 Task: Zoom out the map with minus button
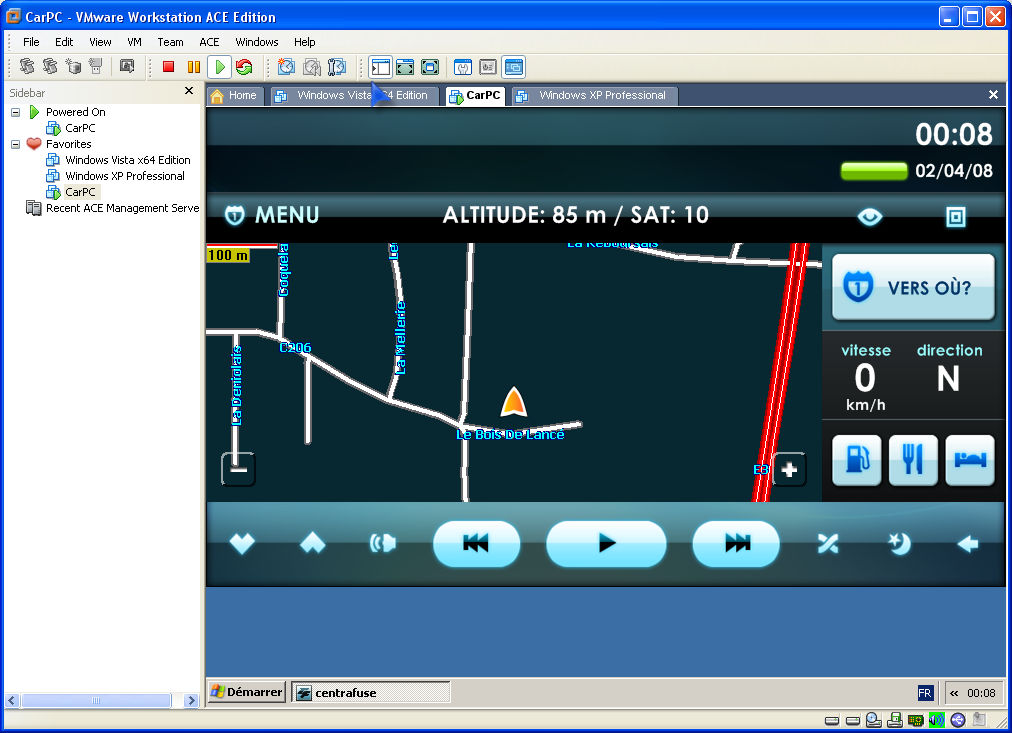tap(238, 468)
